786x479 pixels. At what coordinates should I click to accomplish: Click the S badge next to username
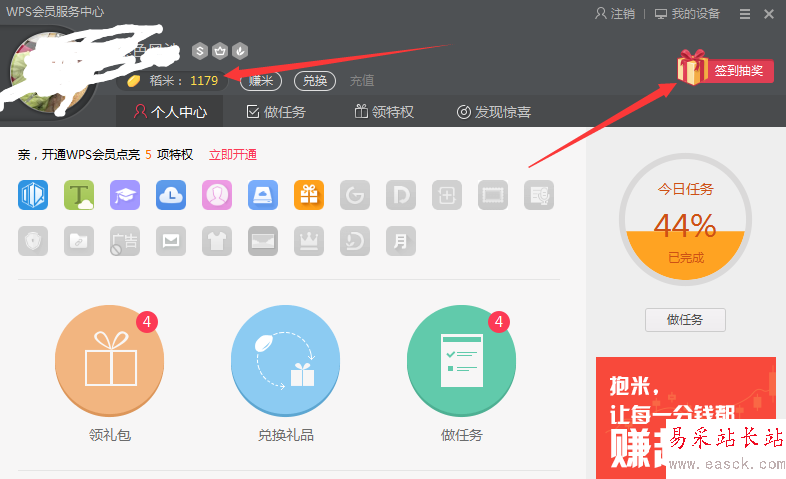point(200,51)
